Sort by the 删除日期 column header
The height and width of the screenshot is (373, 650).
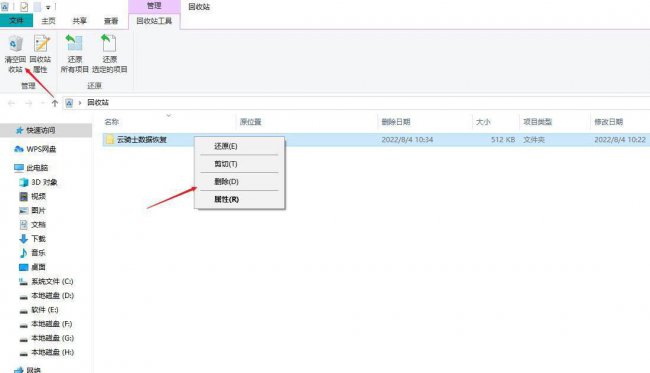point(396,122)
